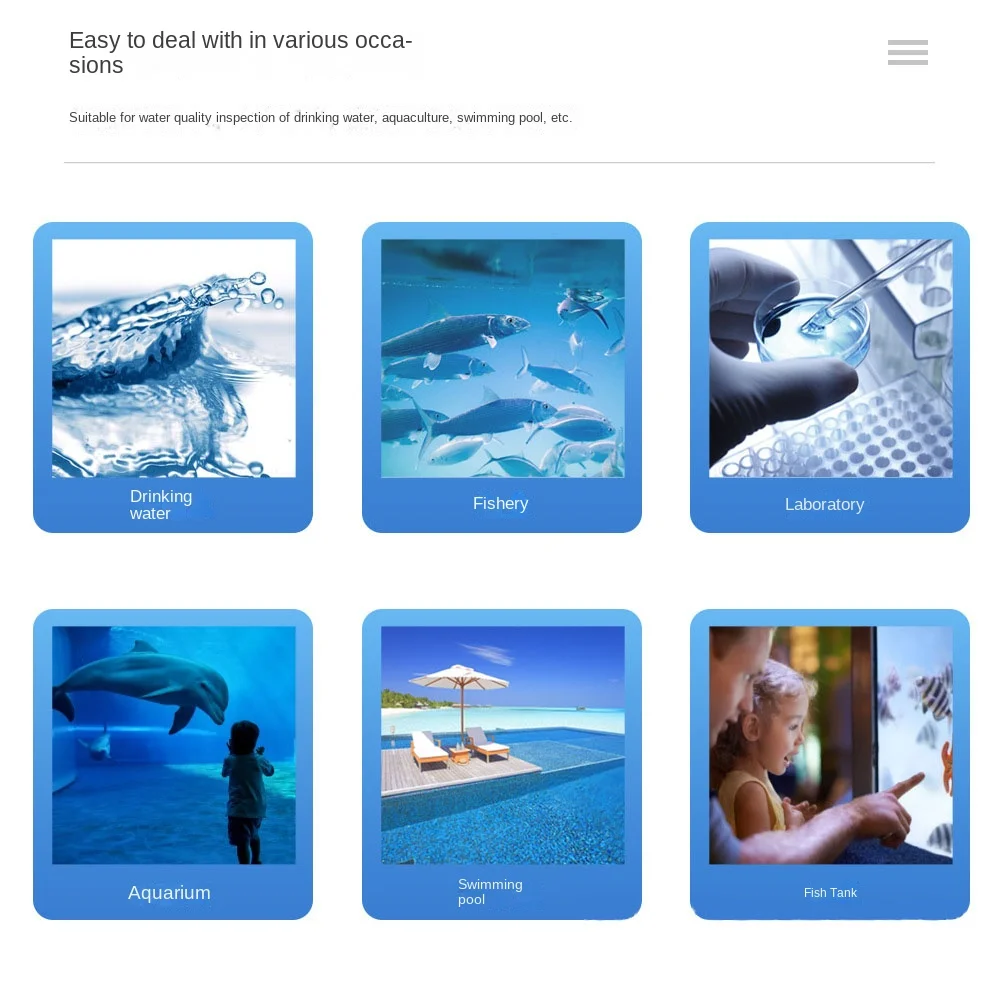The image size is (1000, 1000).
Task: Open the Fishery fish photo
Action: pyautogui.click(x=503, y=358)
